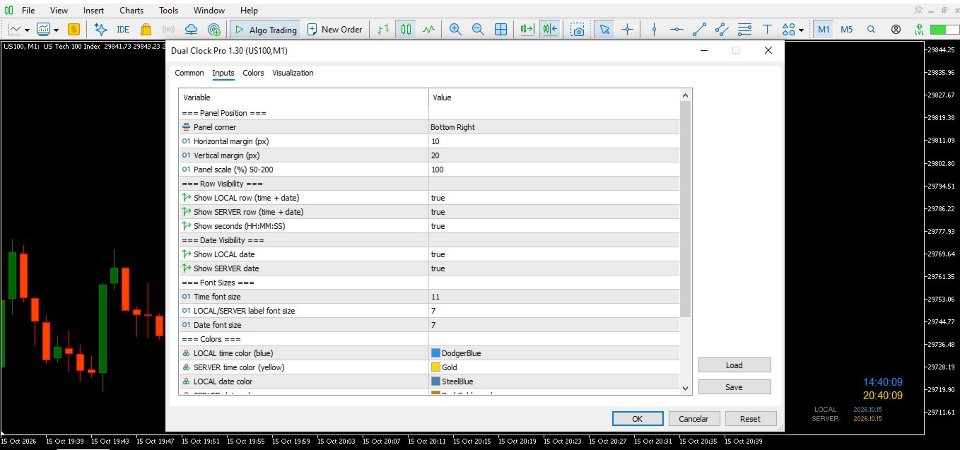Click the LVL icon in toolbar
Viewport: 960px width, 450px height.
click(918, 29)
